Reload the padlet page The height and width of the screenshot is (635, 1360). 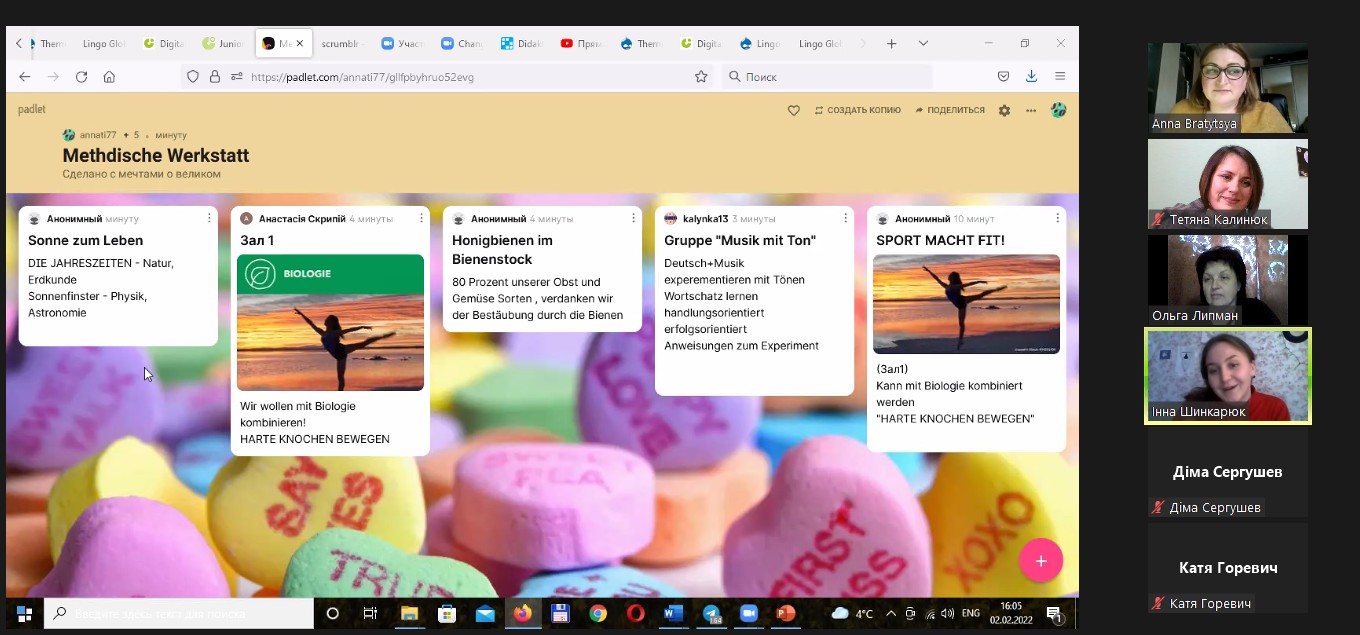click(82, 77)
